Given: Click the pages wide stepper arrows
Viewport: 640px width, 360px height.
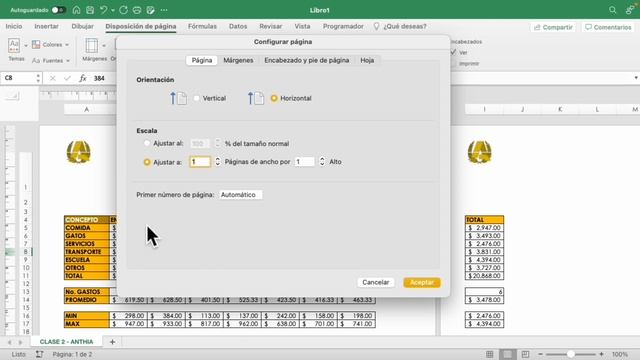Looking at the screenshot, I should [x=218, y=162].
